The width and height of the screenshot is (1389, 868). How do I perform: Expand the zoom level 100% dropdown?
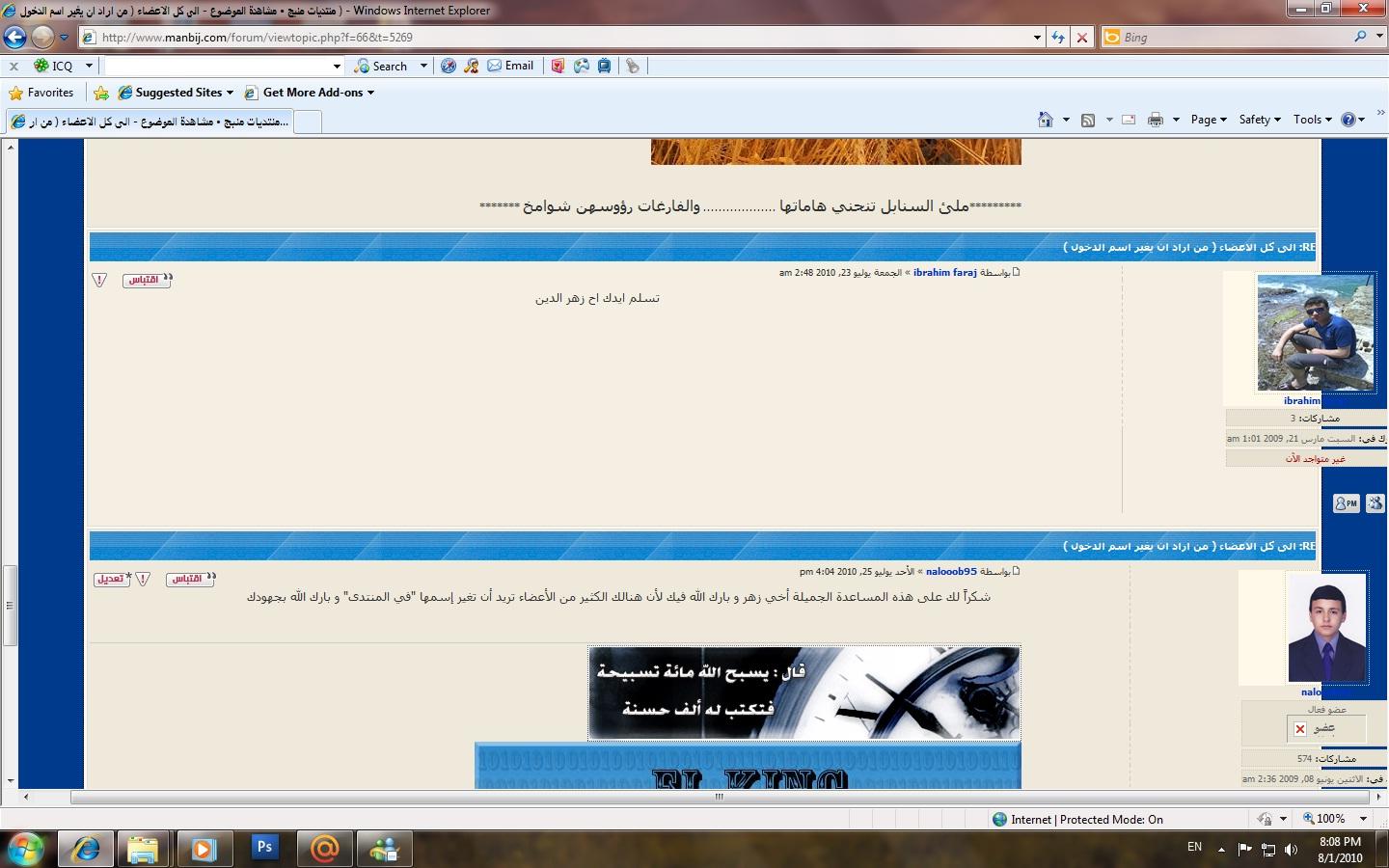pyautogui.click(x=1363, y=819)
